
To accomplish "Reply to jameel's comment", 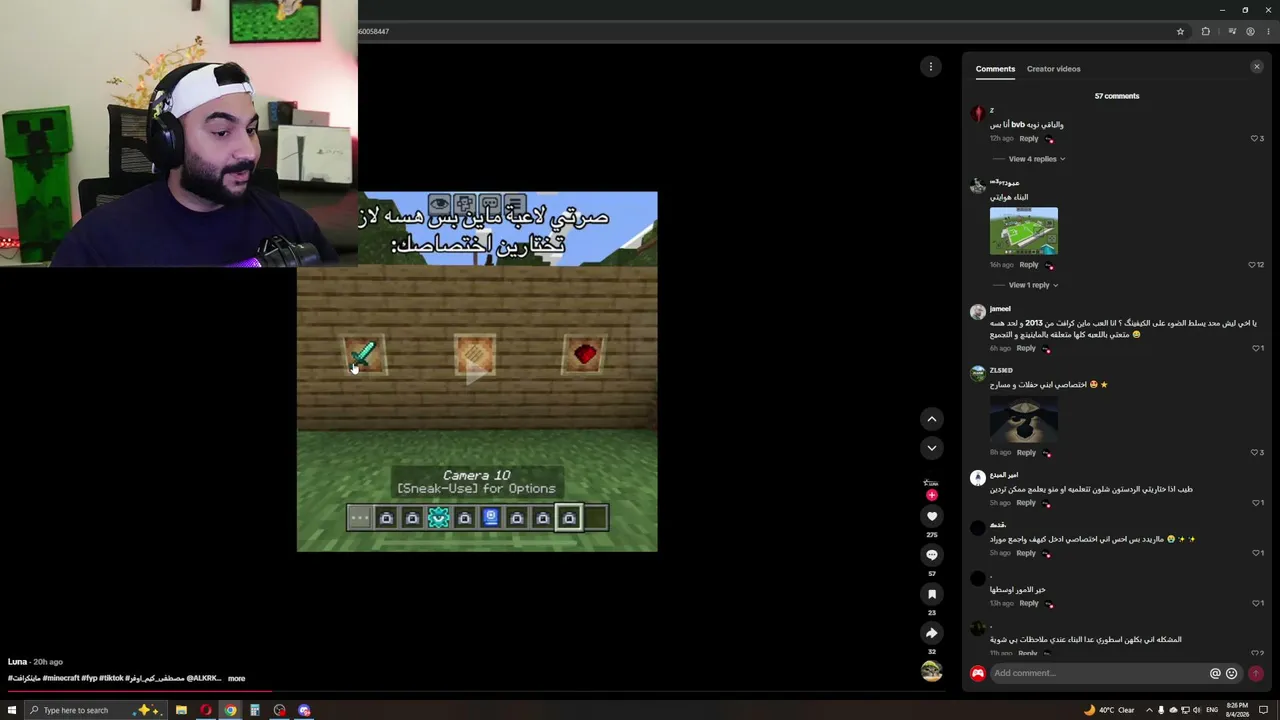I will 1026,348.
